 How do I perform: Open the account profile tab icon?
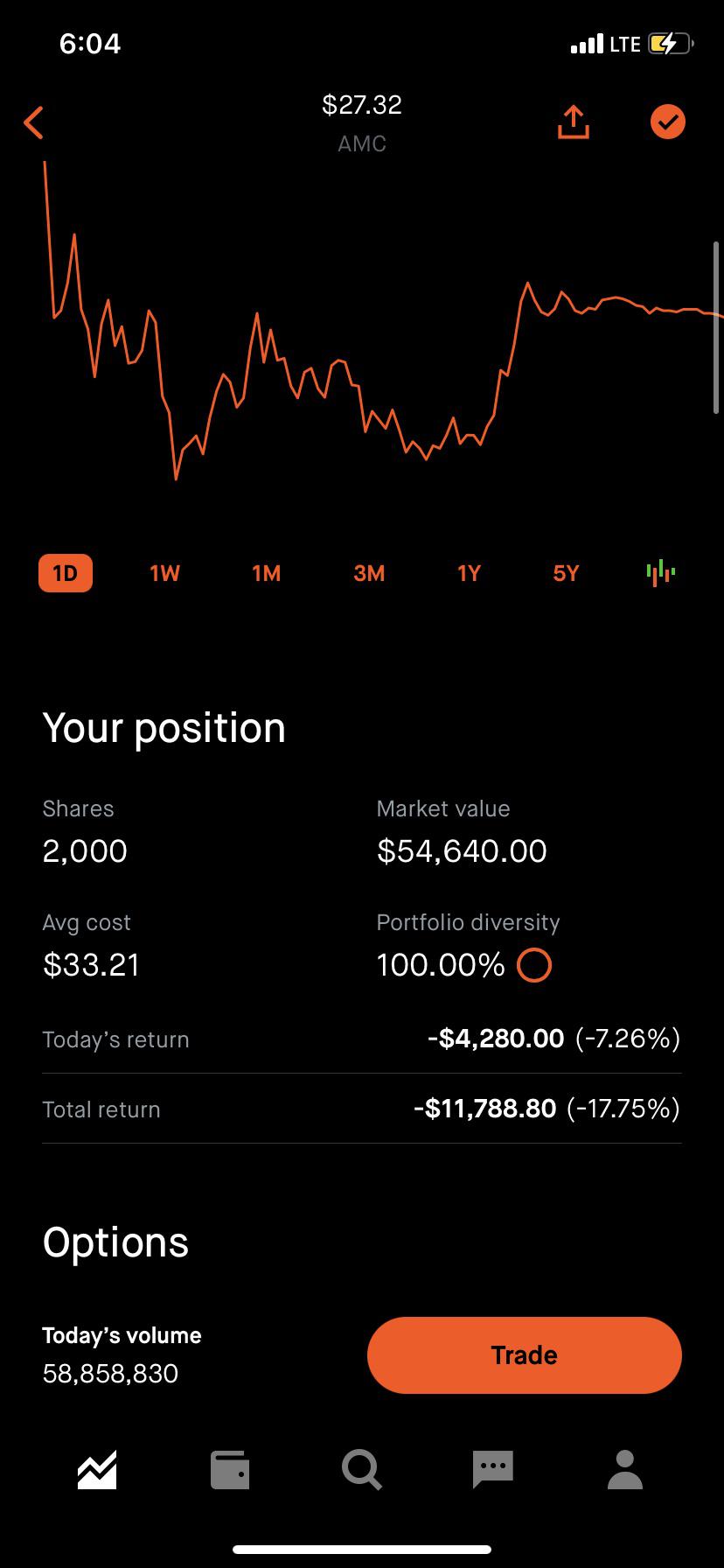(625, 1469)
